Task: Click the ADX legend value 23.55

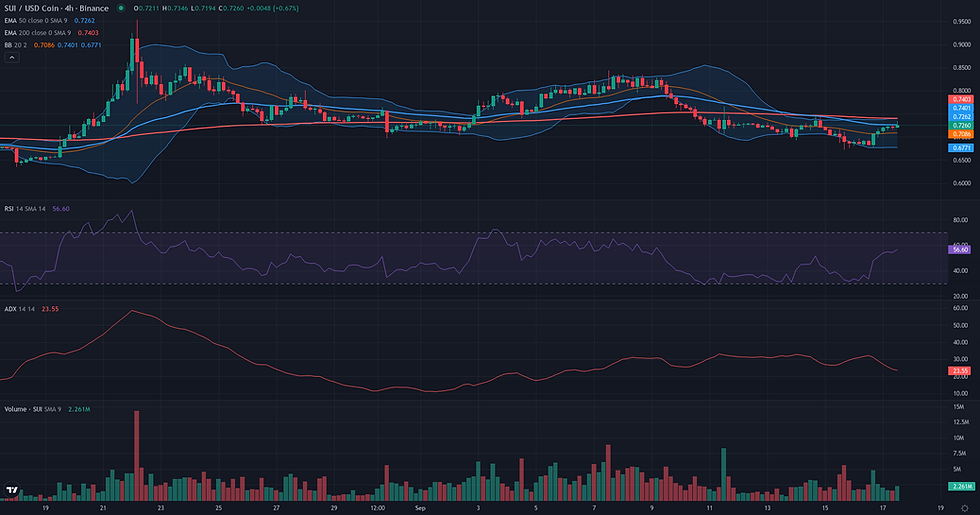Action: point(50,309)
